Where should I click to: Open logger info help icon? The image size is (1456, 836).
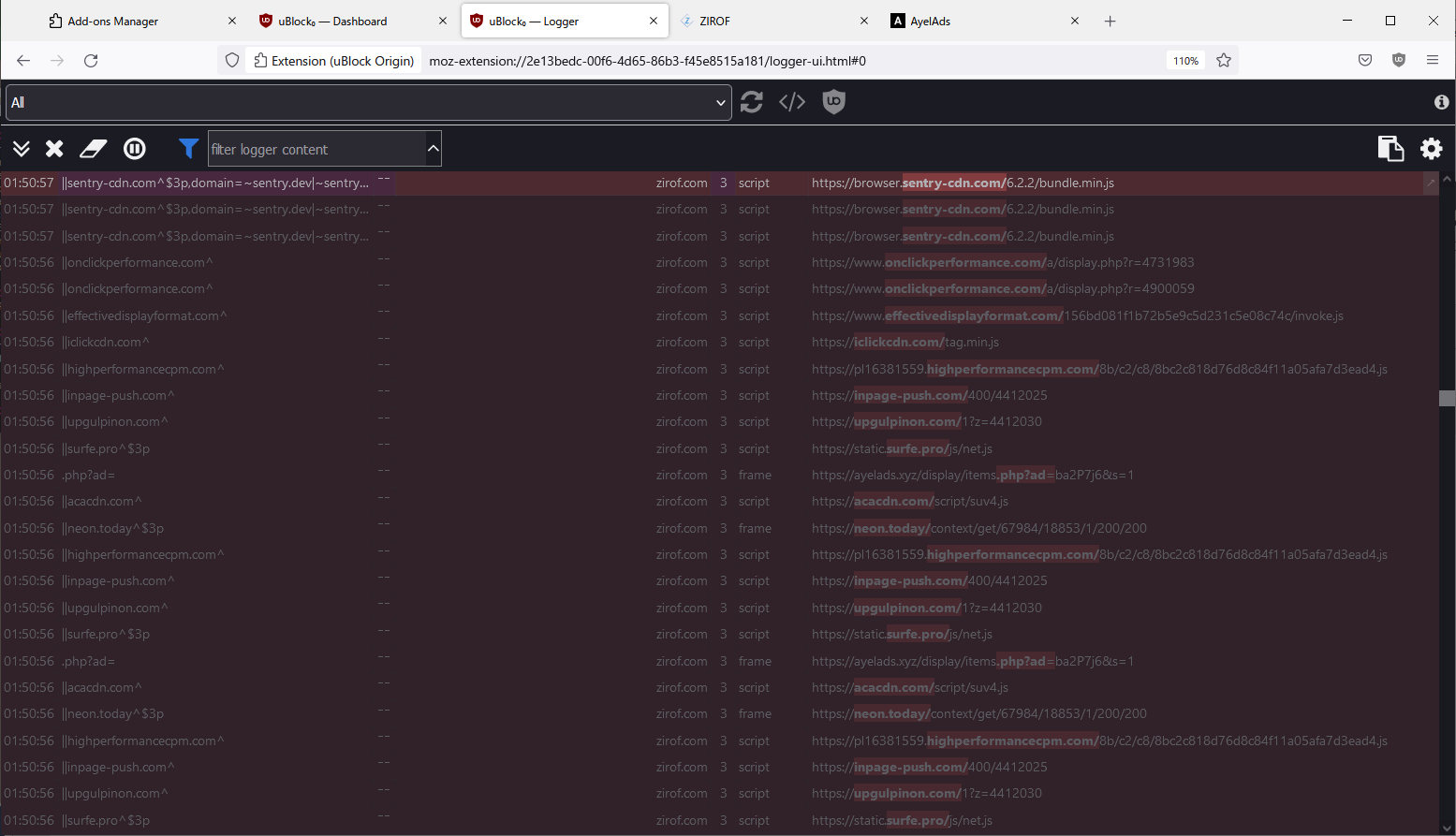tap(1441, 102)
